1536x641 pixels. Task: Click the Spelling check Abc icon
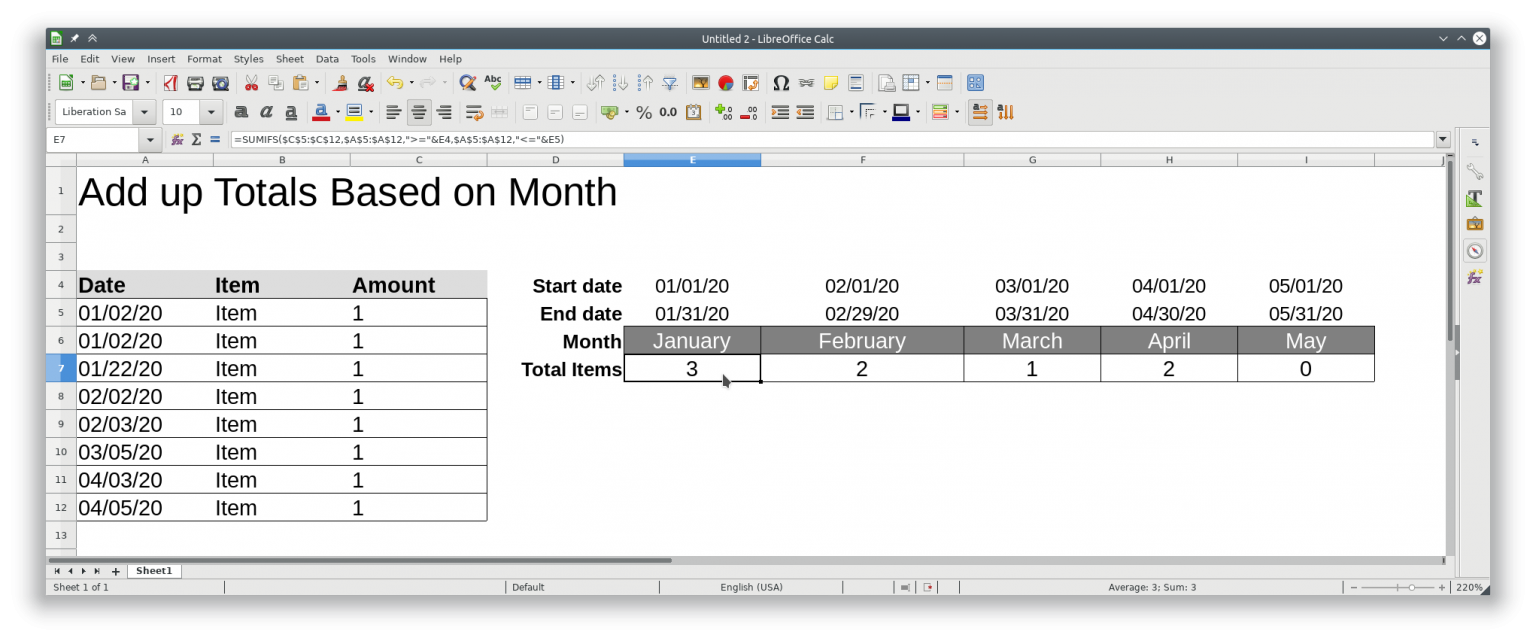492,83
